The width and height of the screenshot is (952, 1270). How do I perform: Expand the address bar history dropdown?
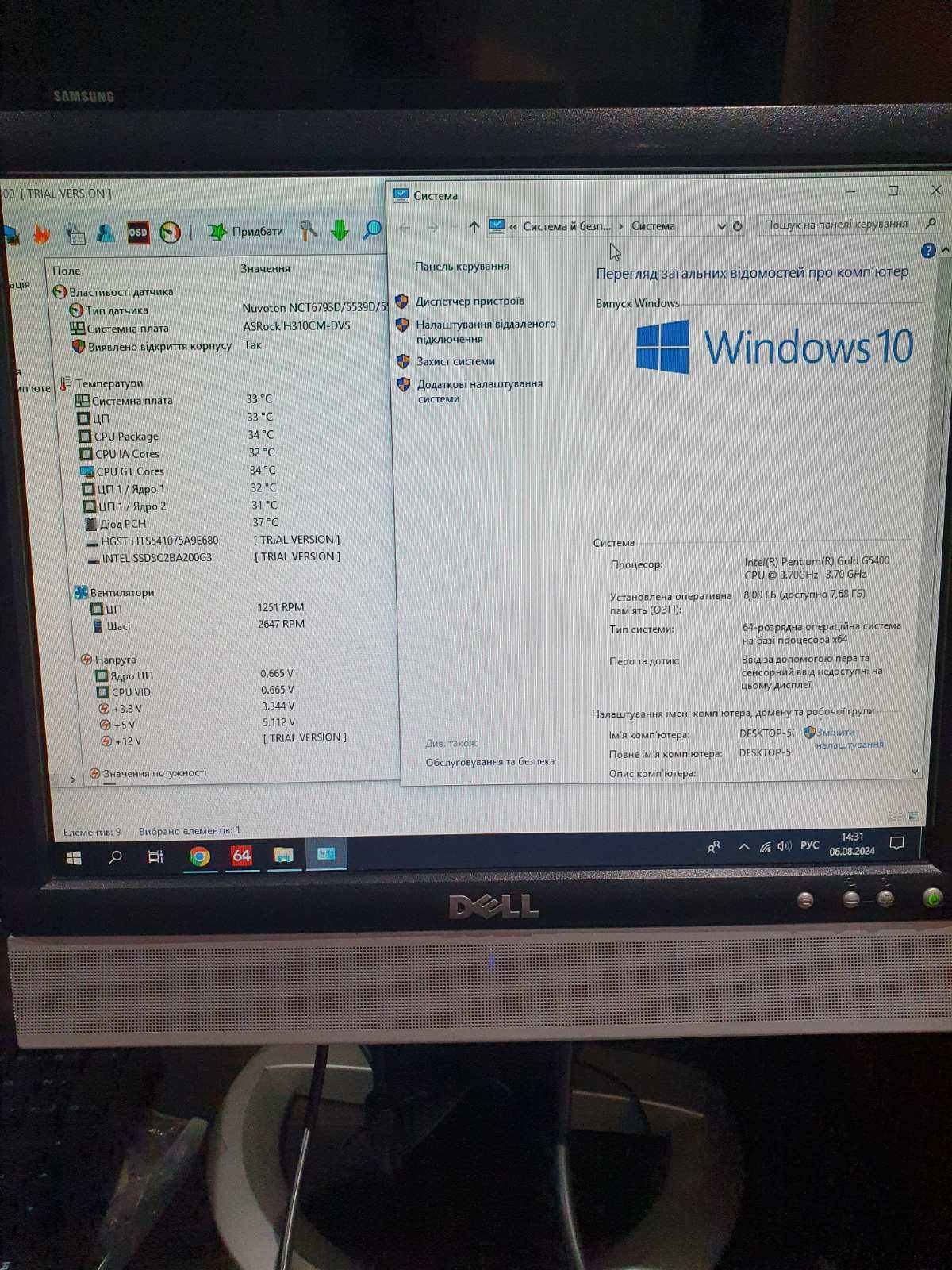click(721, 226)
